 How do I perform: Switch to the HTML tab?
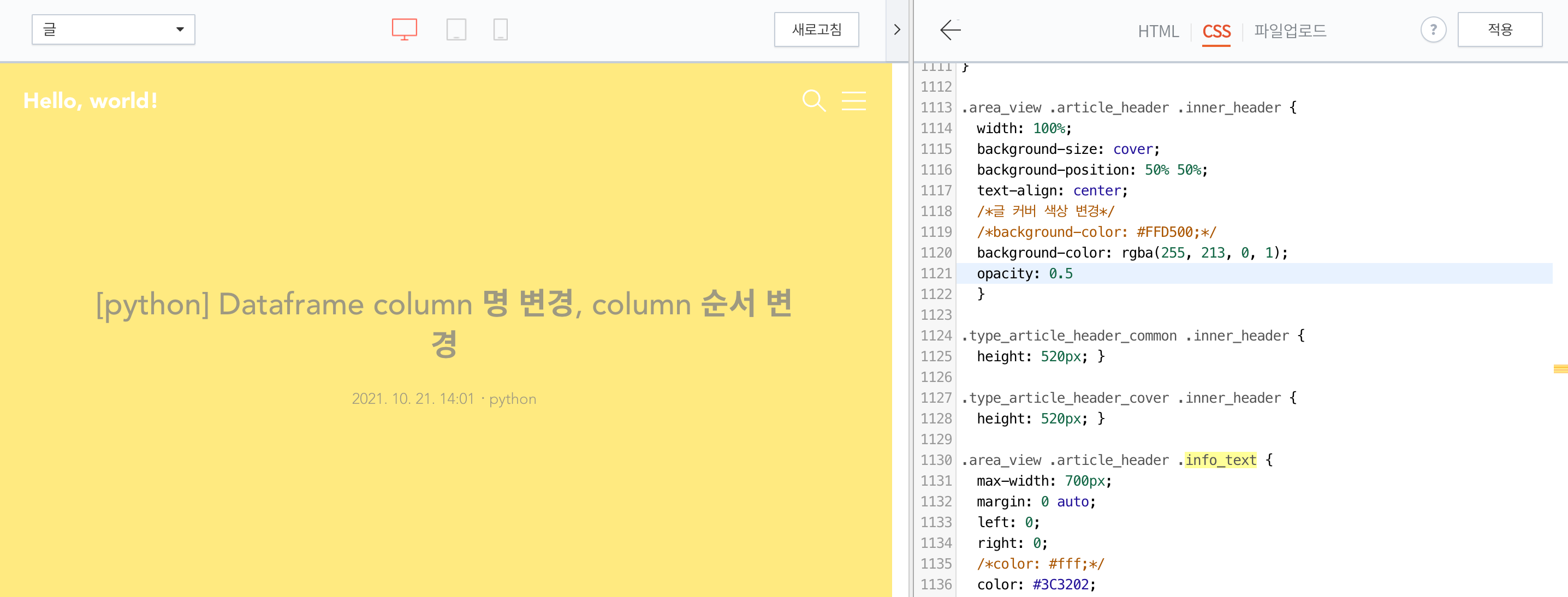pyautogui.click(x=1158, y=31)
